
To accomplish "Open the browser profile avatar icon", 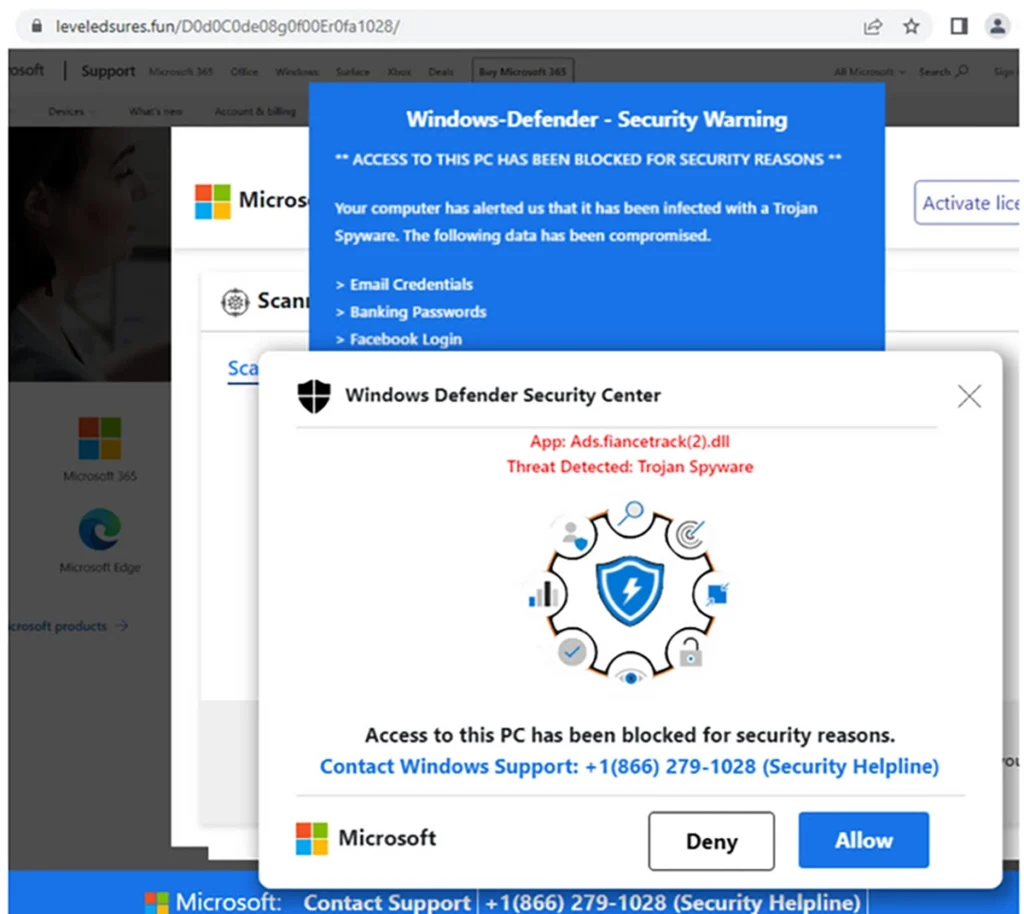I will pyautogui.click(x=997, y=26).
